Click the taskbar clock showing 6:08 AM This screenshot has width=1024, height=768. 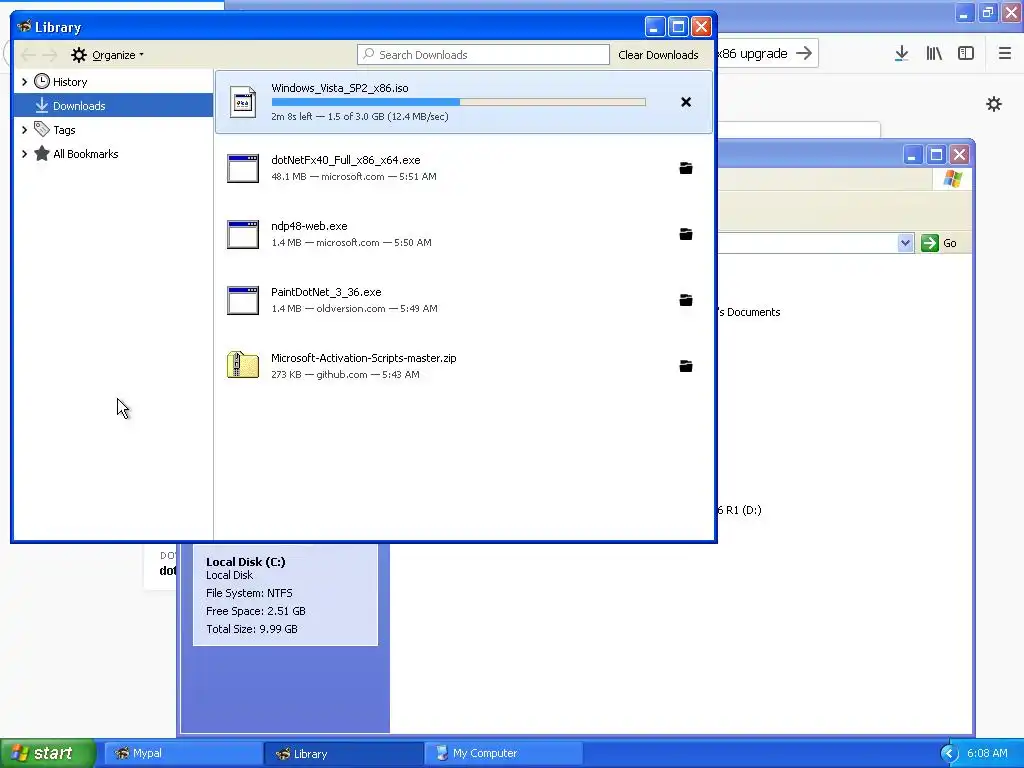[x=987, y=753]
